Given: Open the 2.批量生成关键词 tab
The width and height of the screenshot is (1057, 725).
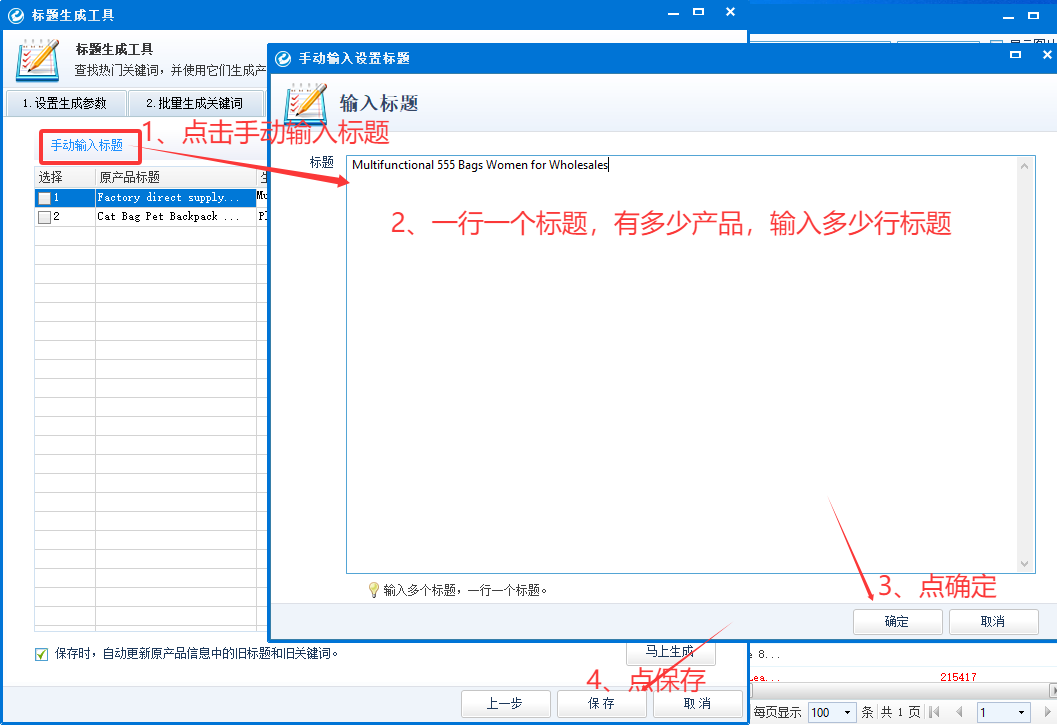Looking at the screenshot, I should click(x=194, y=103).
